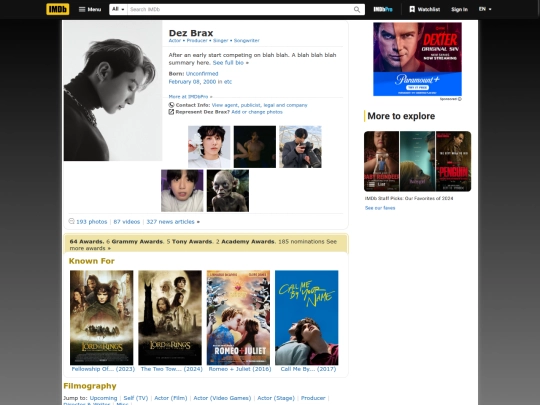This screenshot has width=540, height=405.
Task: Jump to Self (TV) filmography section
Action: click(x=136, y=398)
